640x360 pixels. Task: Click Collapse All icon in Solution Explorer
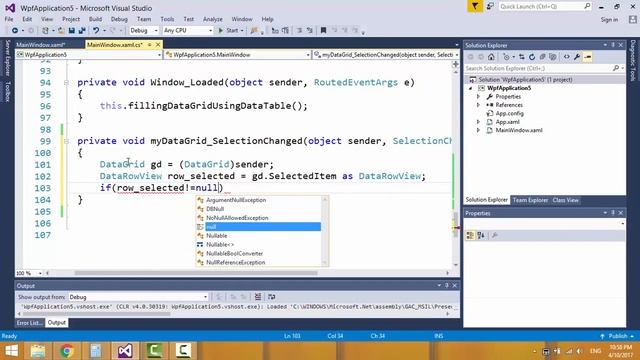click(x=542, y=57)
